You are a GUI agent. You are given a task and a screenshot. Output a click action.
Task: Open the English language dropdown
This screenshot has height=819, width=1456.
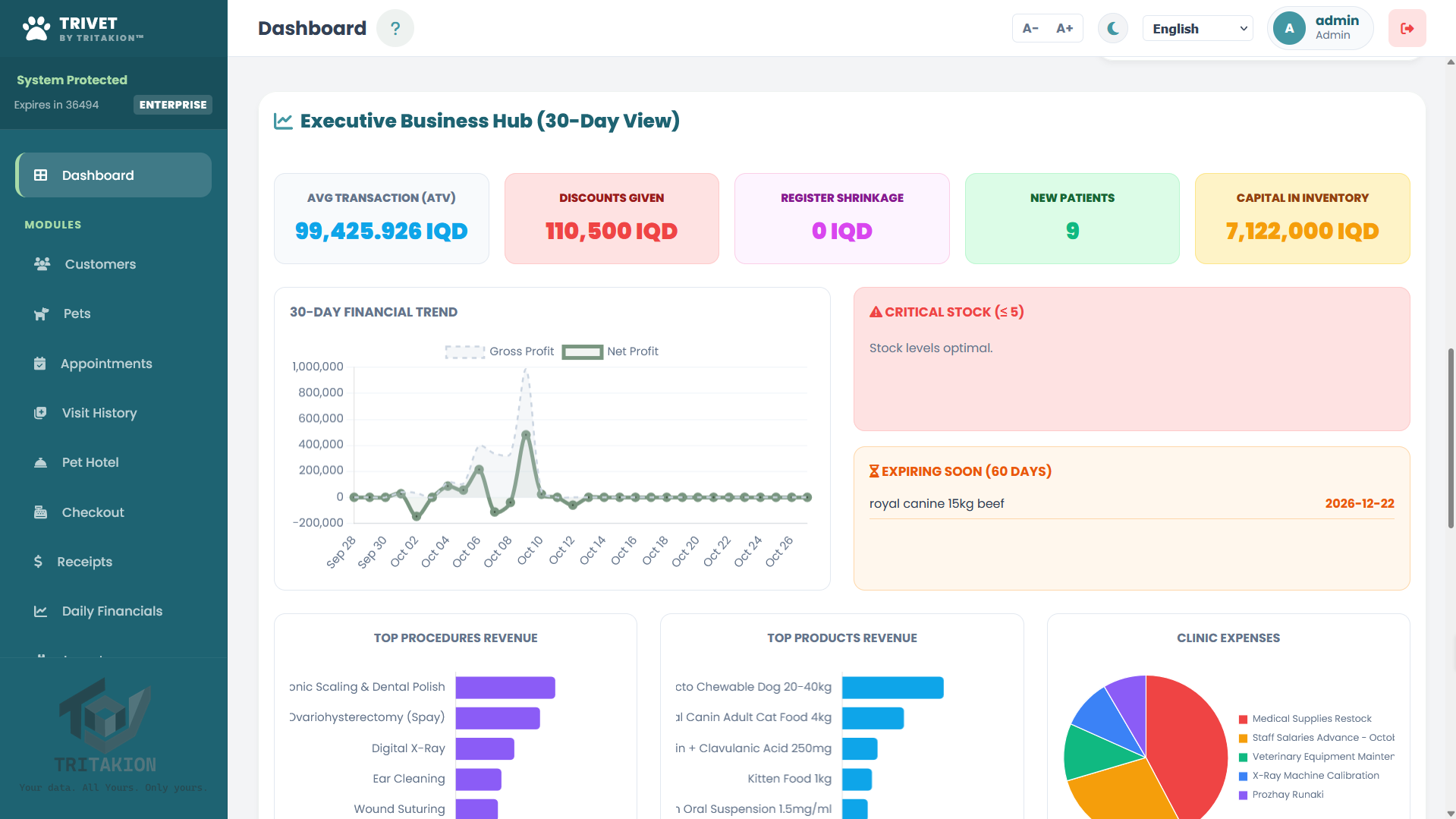[1197, 28]
